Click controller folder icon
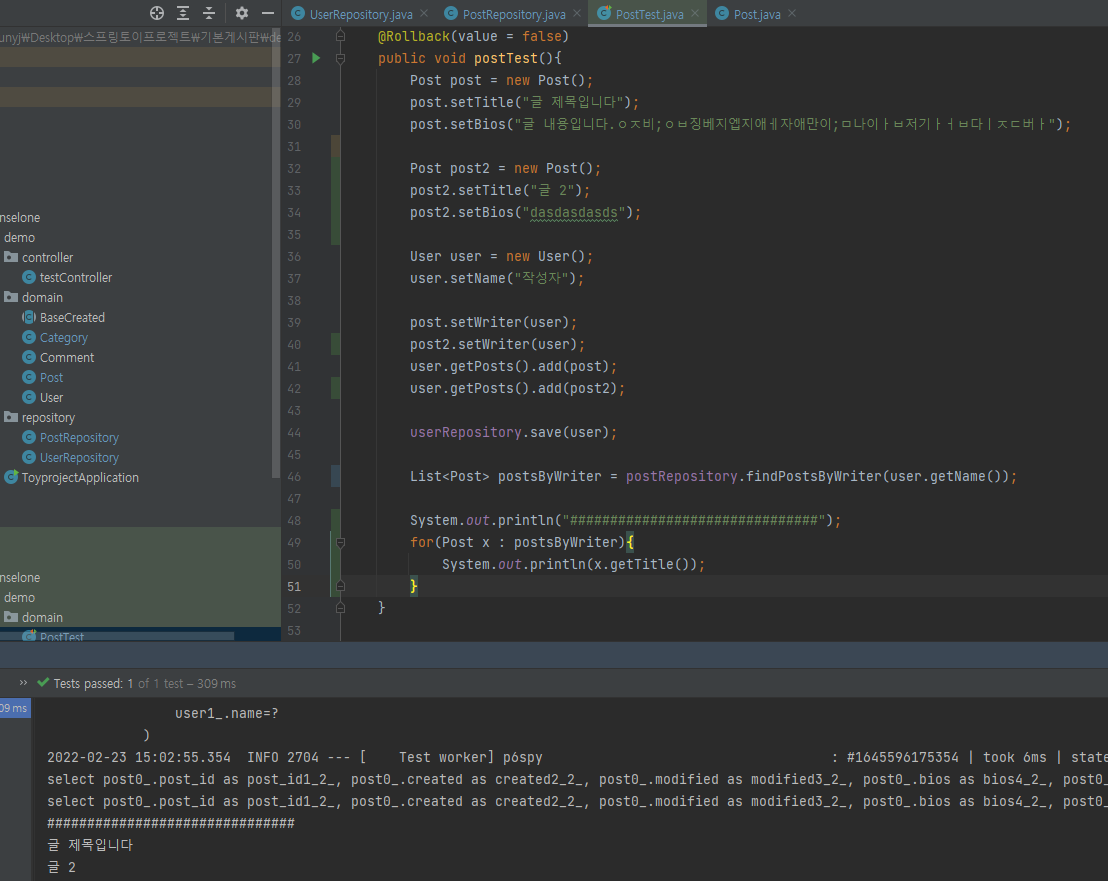 [x=11, y=257]
